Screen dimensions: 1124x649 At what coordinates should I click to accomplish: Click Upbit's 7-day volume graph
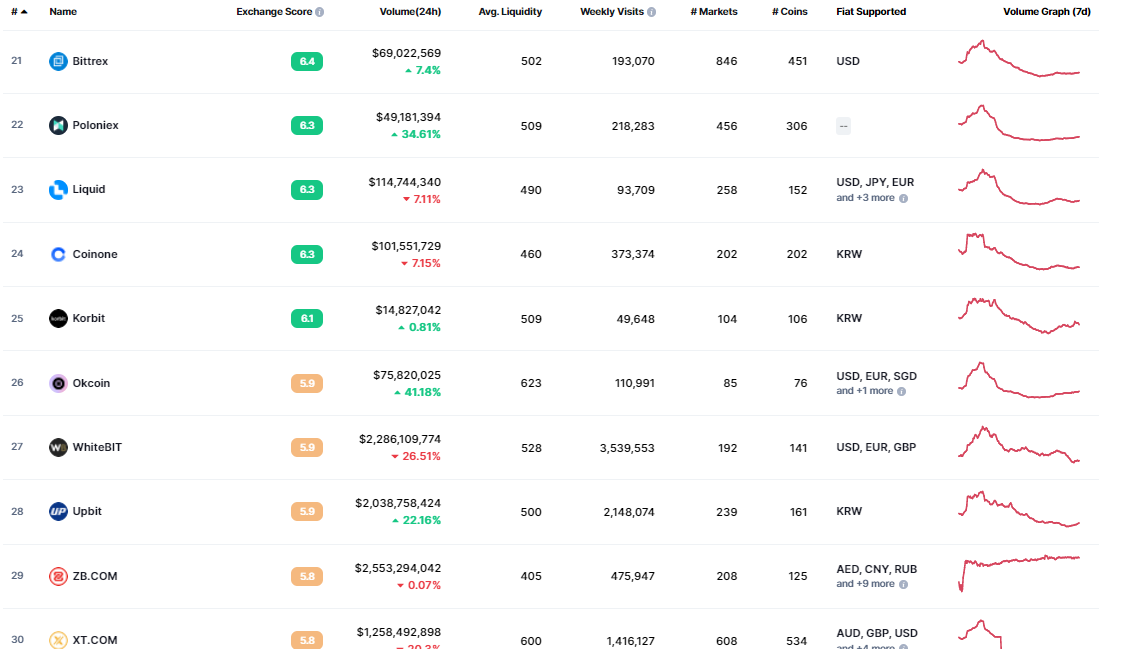[x=1019, y=509]
